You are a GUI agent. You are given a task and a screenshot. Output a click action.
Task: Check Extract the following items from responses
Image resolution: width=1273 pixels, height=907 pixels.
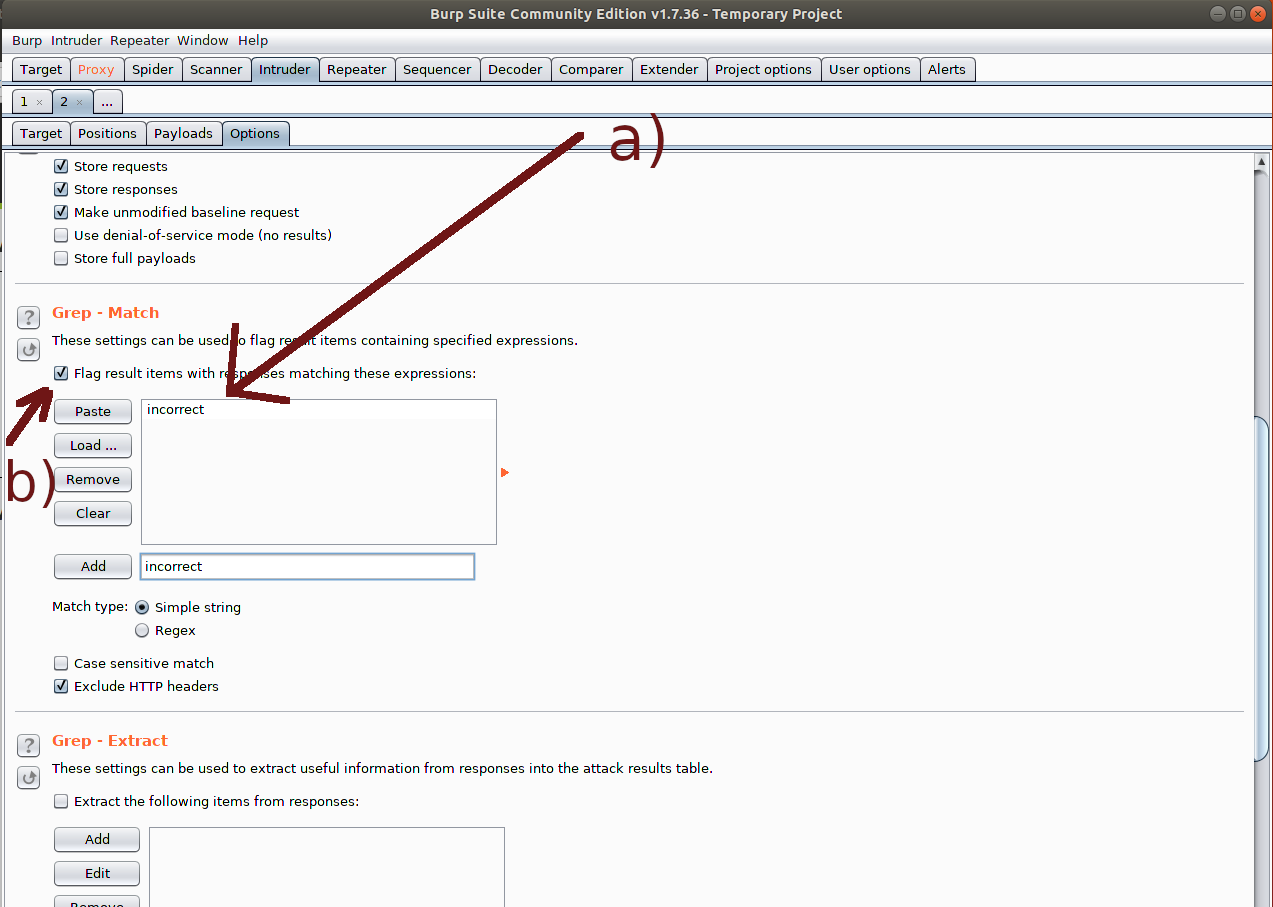click(61, 801)
